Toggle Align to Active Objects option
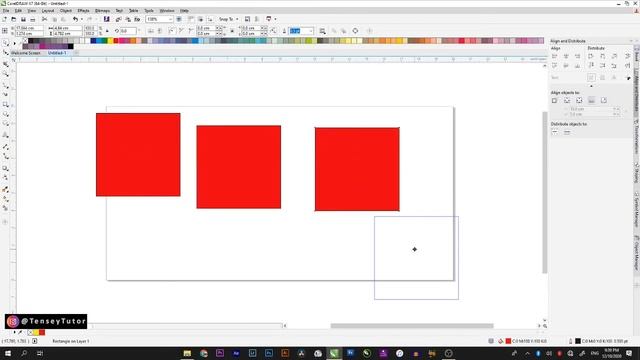Viewport: 640px width, 360px height. [554, 100]
